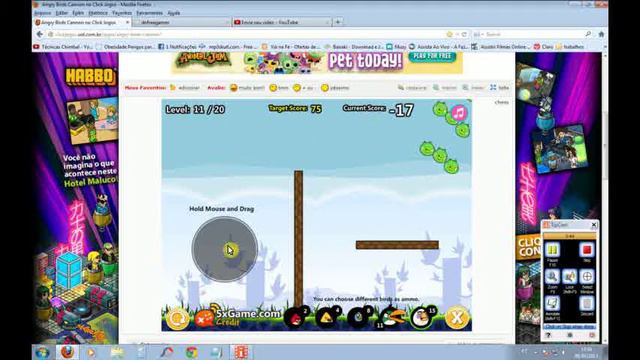Screen dimensions: 640x360
Task: Open the Ferramentas menu in Firefox
Action: click(149, 13)
